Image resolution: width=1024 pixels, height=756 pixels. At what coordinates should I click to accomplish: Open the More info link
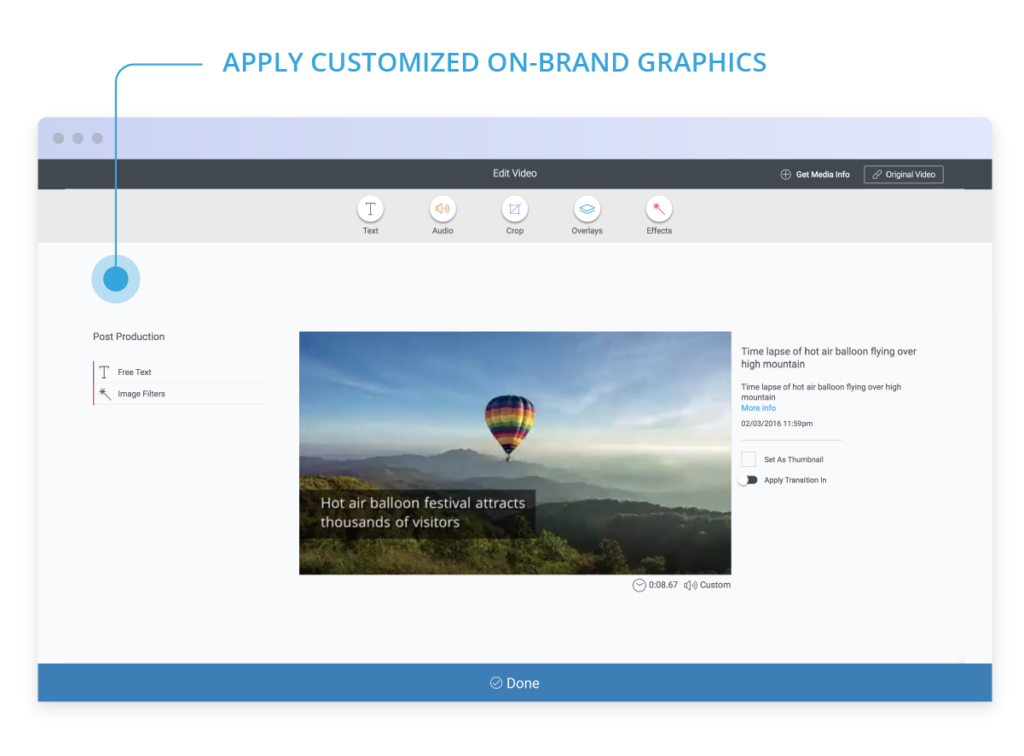coord(758,408)
